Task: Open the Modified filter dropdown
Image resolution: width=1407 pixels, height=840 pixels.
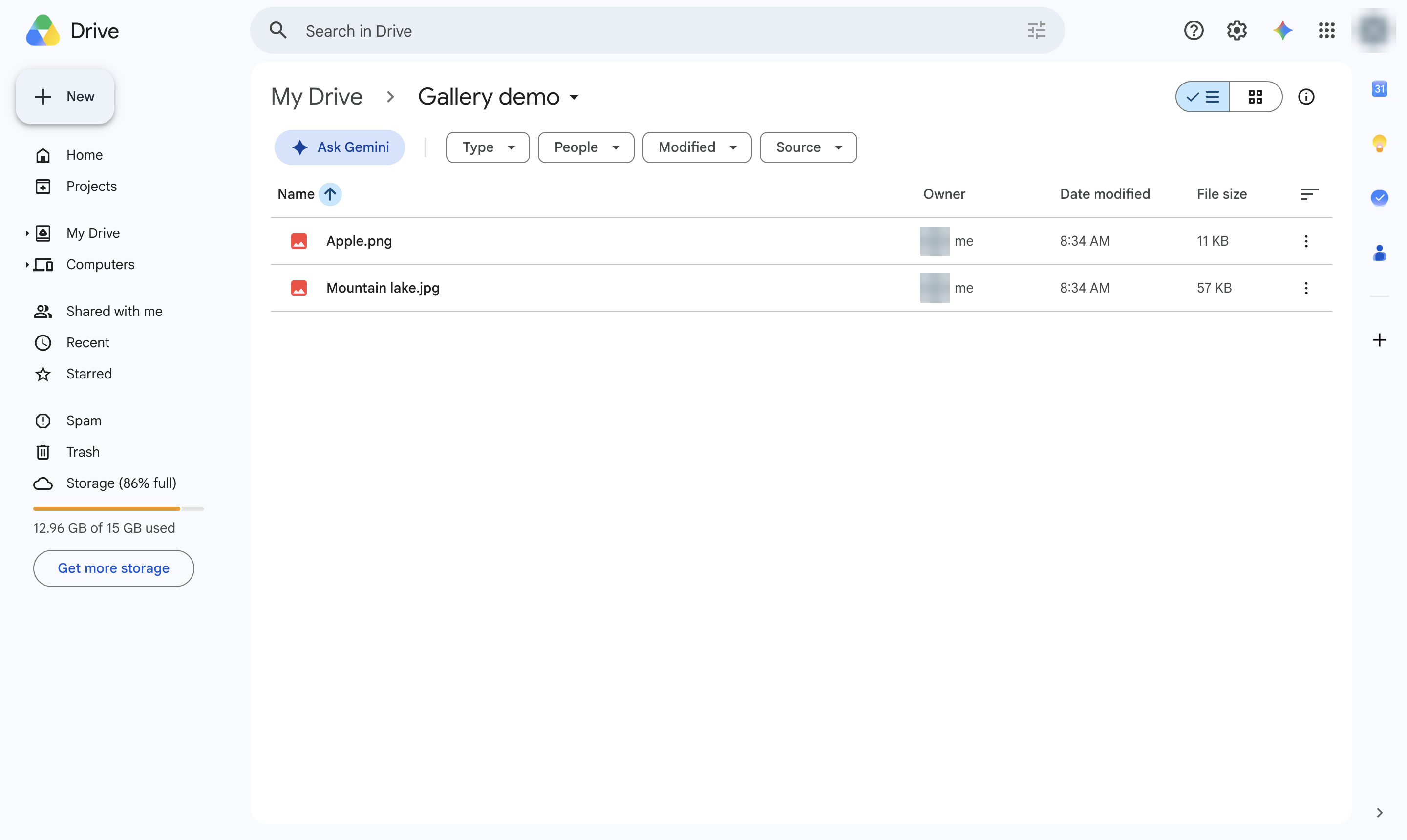Action: (697, 147)
